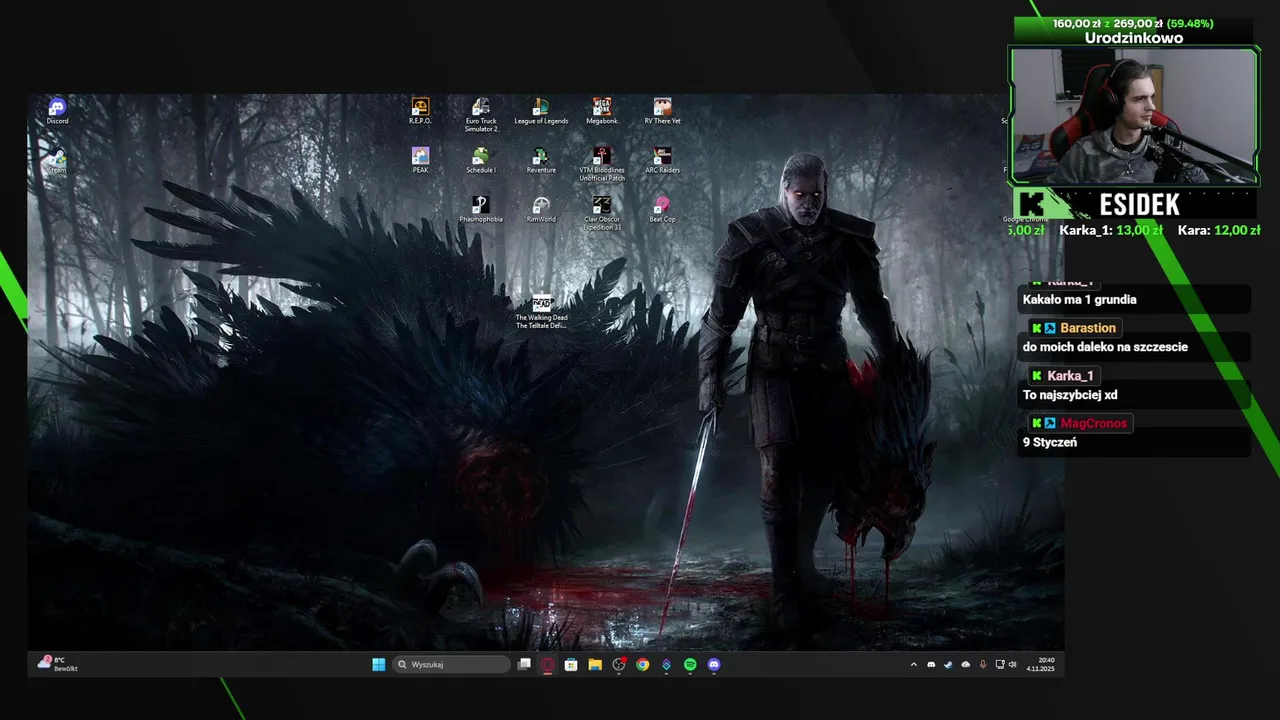Click the 'Karka_1: 13,00 zł' ticker entry
The width and height of the screenshot is (1280, 720).
coord(1110,230)
